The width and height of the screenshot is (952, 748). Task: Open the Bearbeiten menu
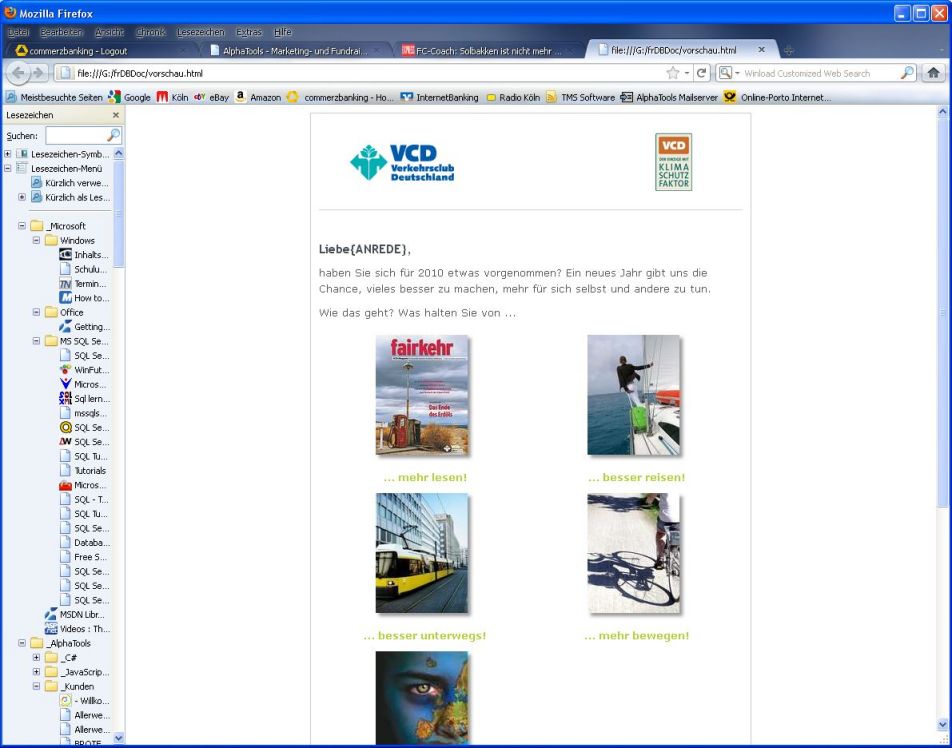point(61,32)
